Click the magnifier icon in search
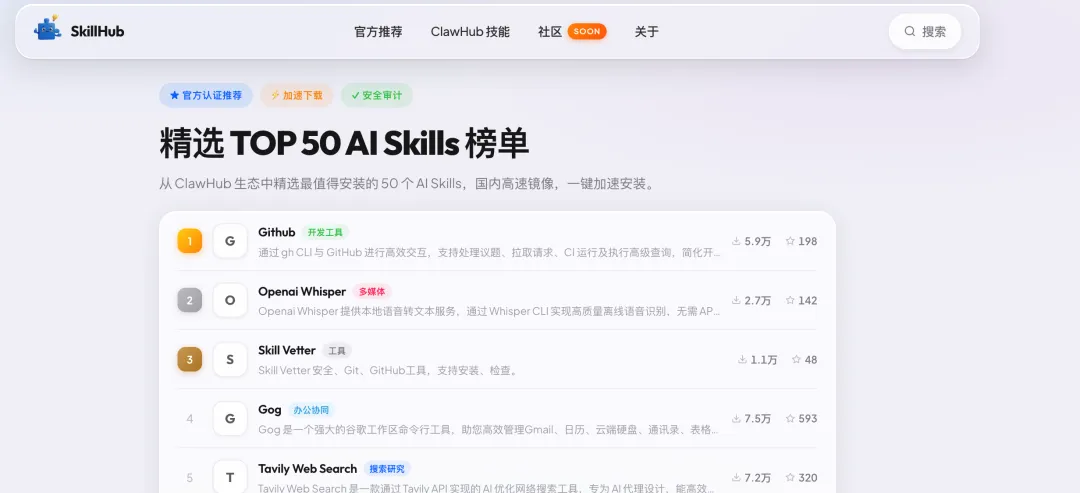Image resolution: width=1080 pixels, height=493 pixels. tap(910, 32)
